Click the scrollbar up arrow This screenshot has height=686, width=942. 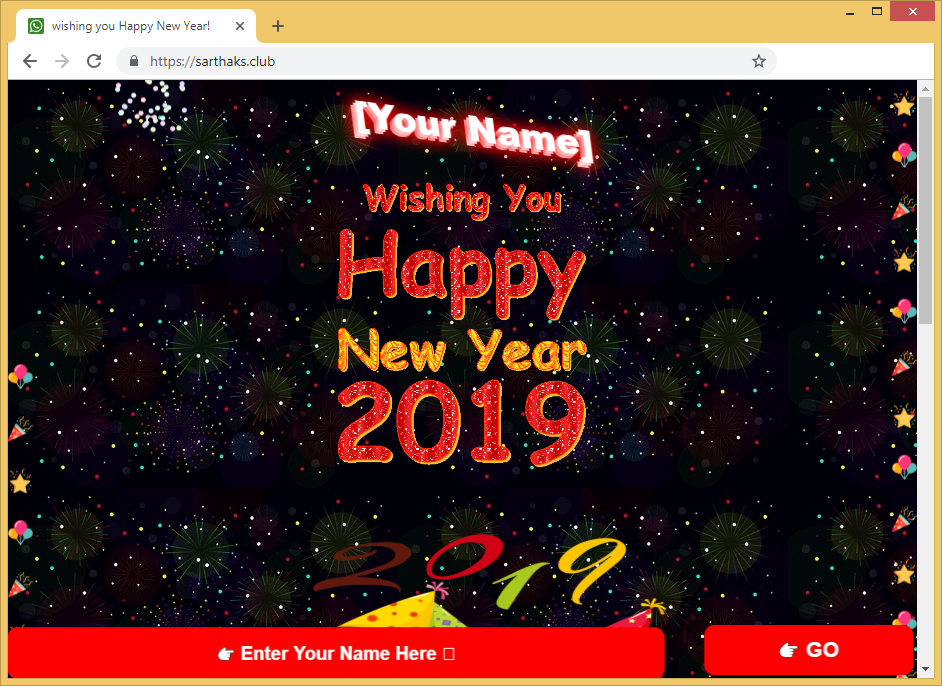point(925,88)
